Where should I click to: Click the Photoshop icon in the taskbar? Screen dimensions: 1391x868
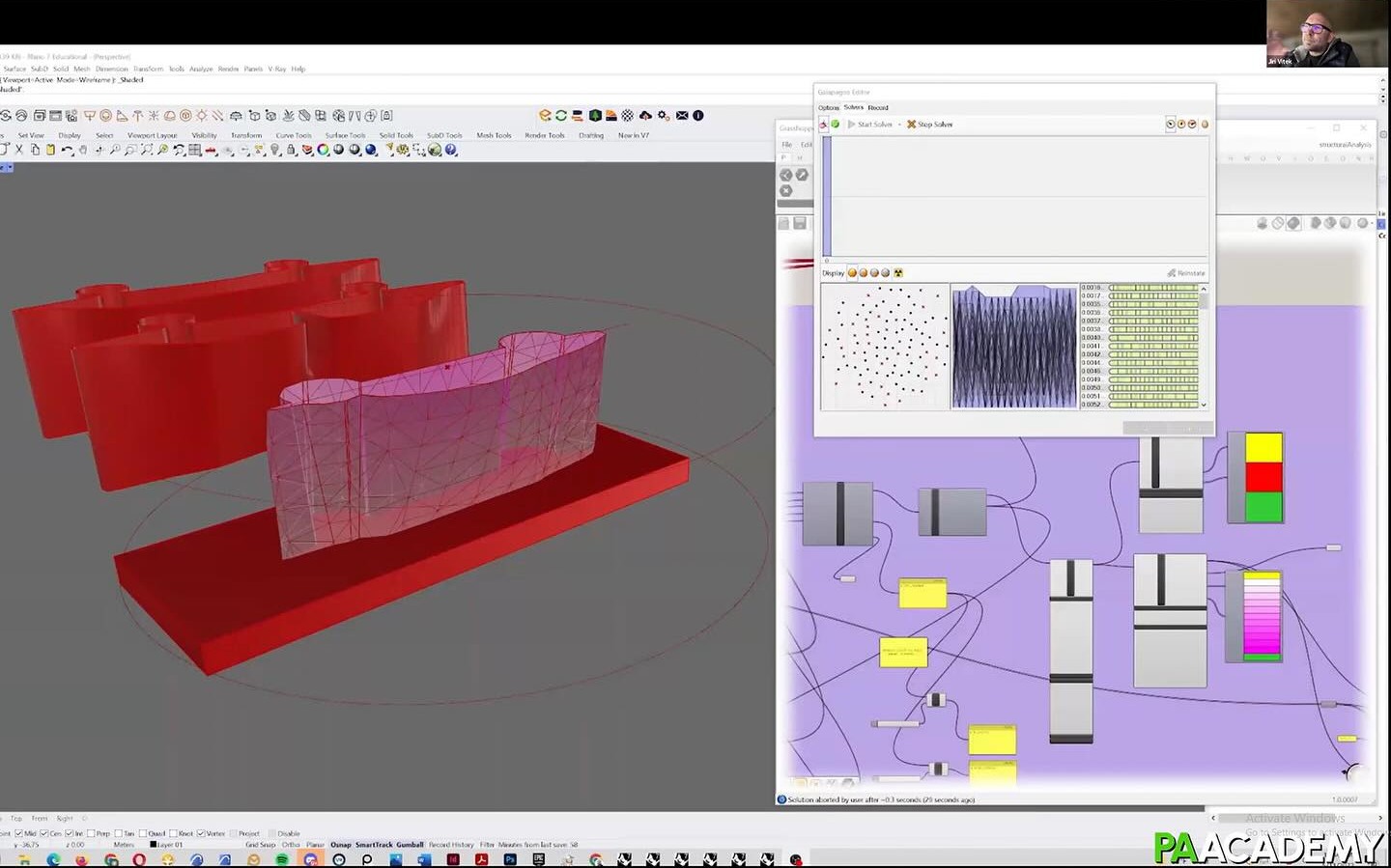tap(510, 859)
